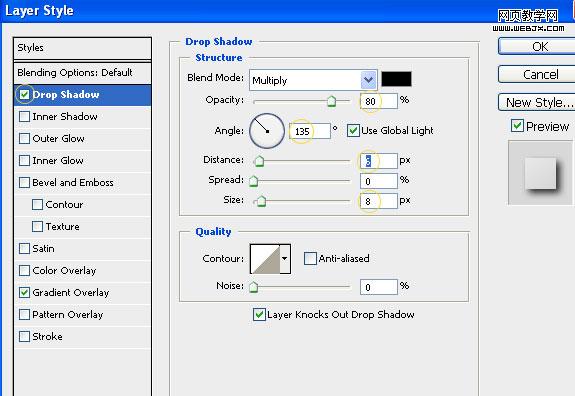The width and height of the screenshot is (575, 396).
Task: Toggle the Preview checkbox
Action: click(517, 126)
